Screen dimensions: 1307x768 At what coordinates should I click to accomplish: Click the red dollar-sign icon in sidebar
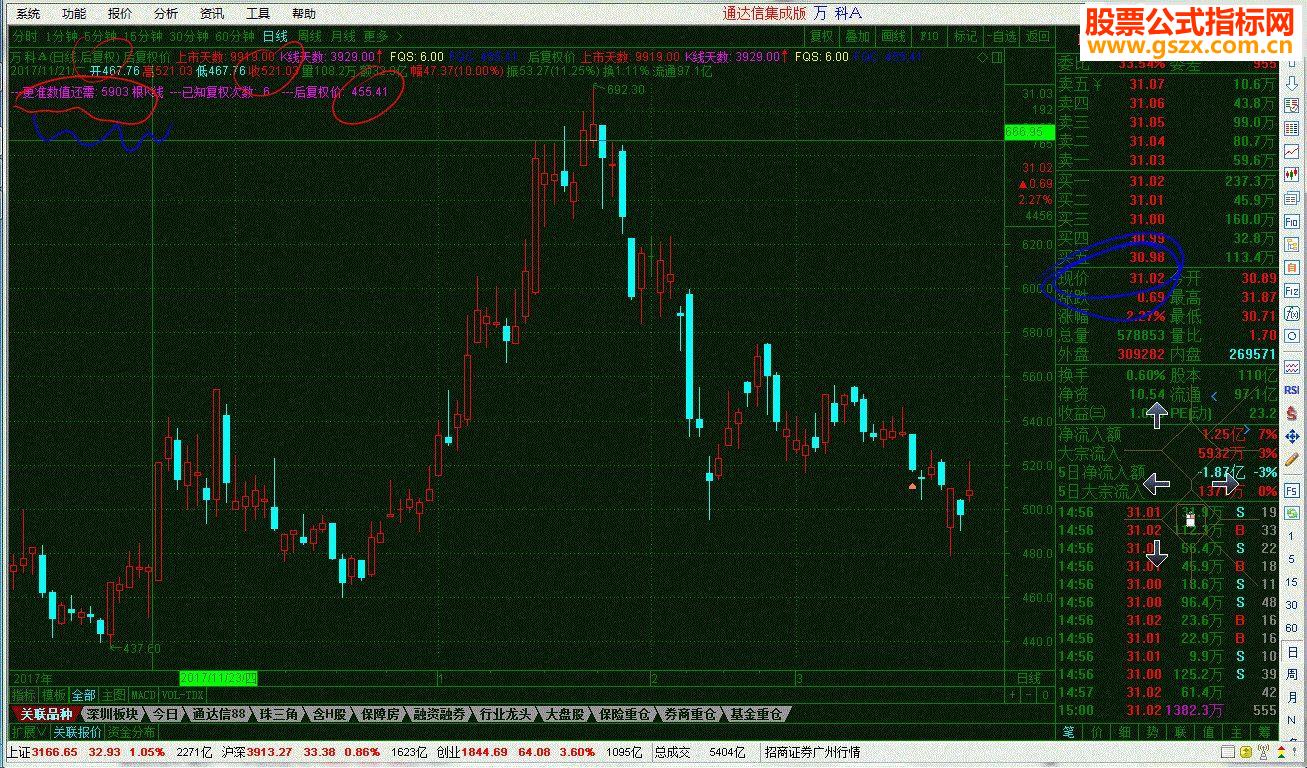1292,414
